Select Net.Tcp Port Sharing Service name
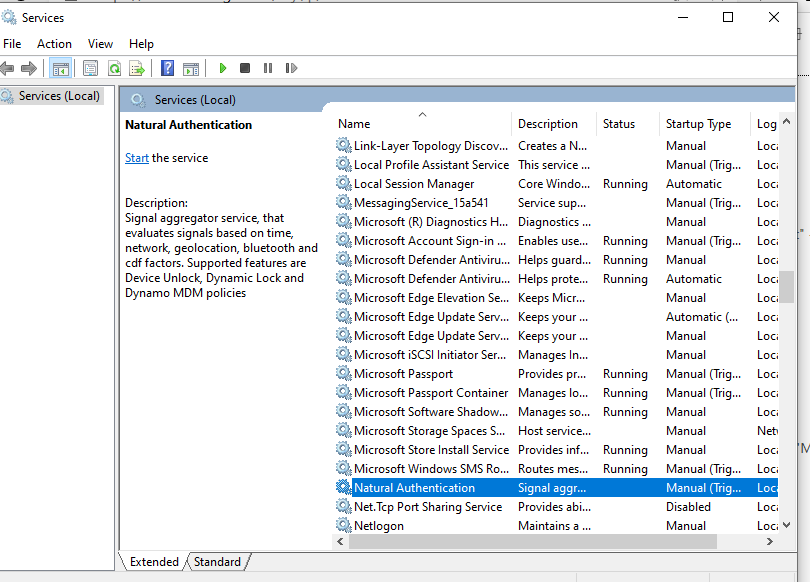The image size is (810, 582). [x=428, y=507]
